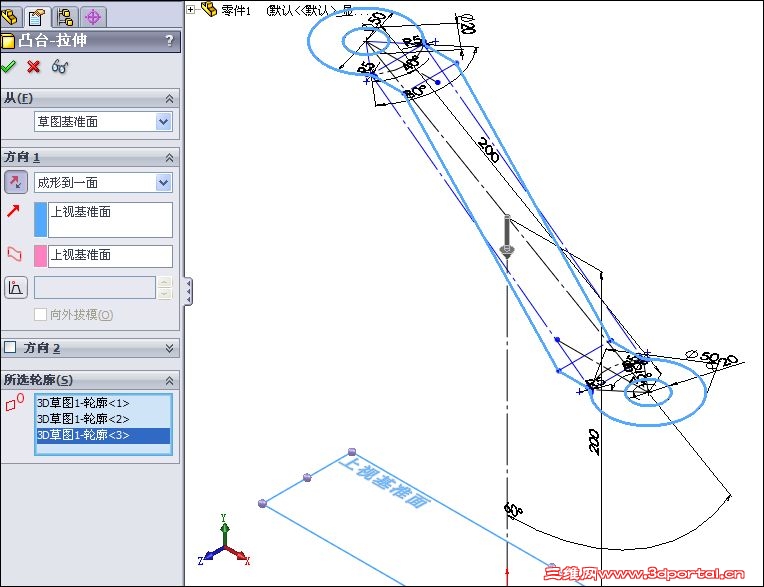Expand the 方向2 section chevron
The height and width of the screenshot is (587, 764).
pos(169,348)
